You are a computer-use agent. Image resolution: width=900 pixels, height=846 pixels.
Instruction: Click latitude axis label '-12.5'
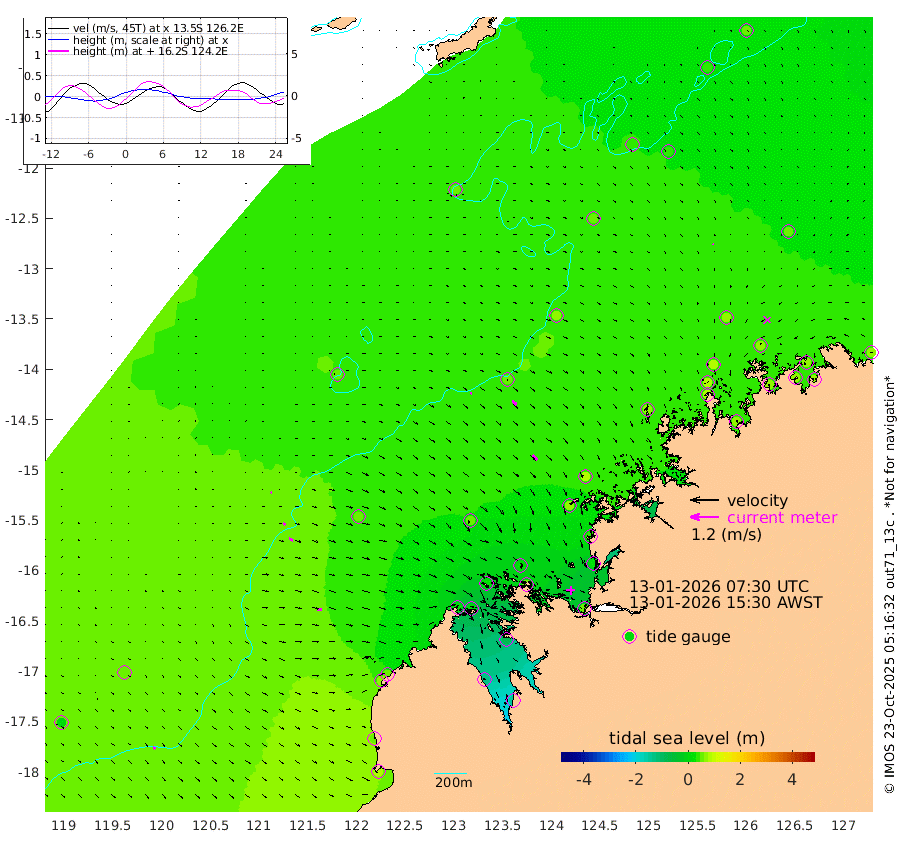coord(22,219)
